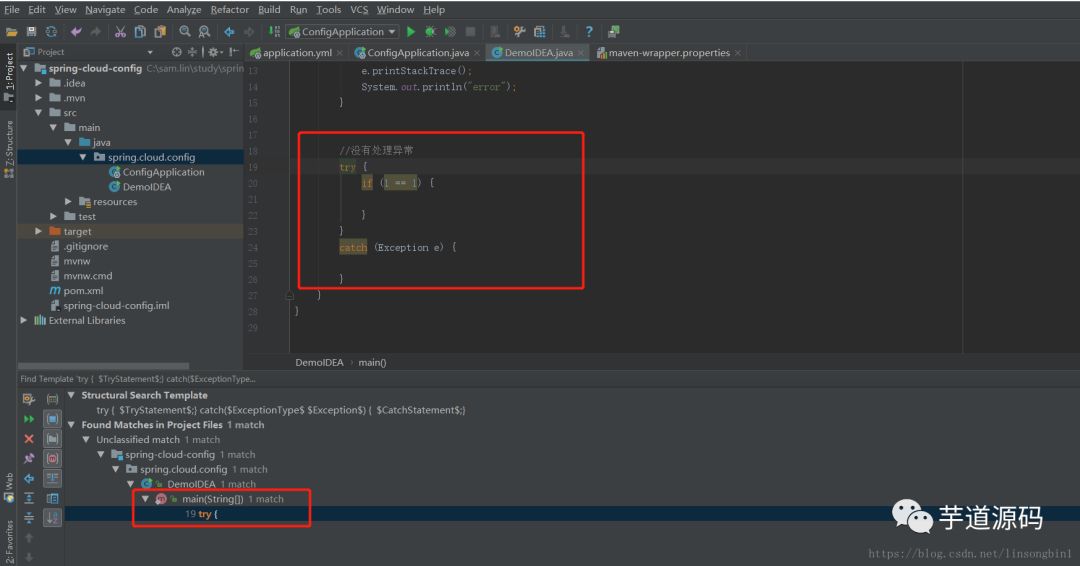Click the Replace magnifier icon
Image resolution: width=1080 pixels, height=566 pixels.
(x=205, y=32)
